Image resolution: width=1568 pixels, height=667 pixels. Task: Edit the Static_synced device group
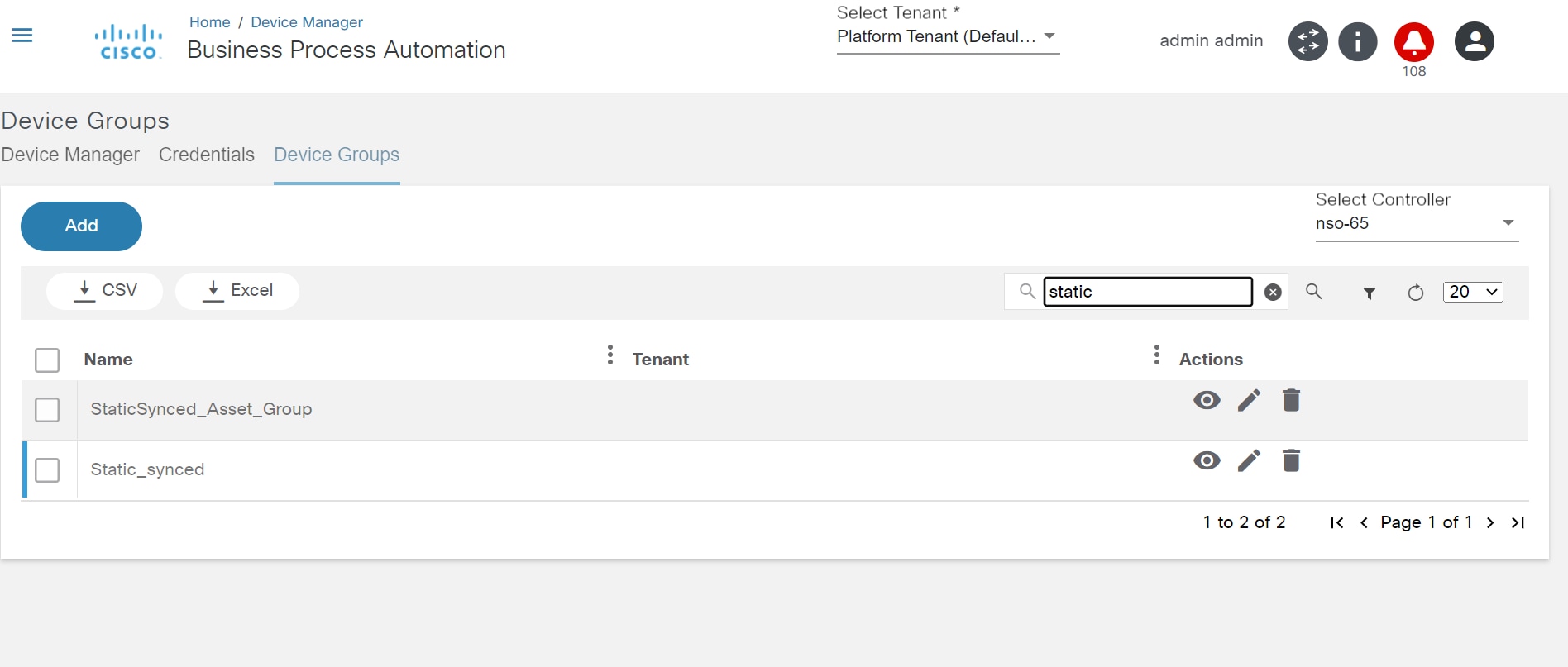(1249, 461)
